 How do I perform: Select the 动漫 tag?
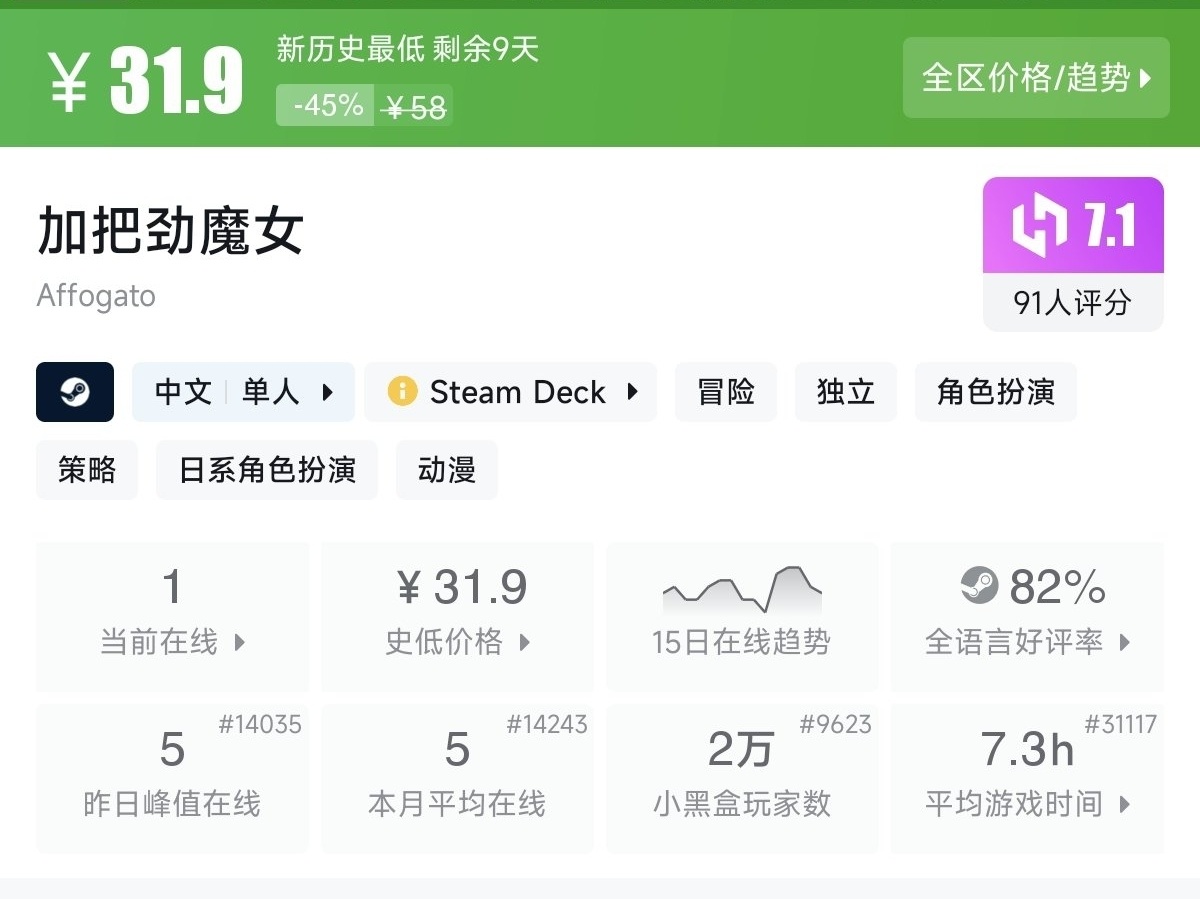pos(447,470)
